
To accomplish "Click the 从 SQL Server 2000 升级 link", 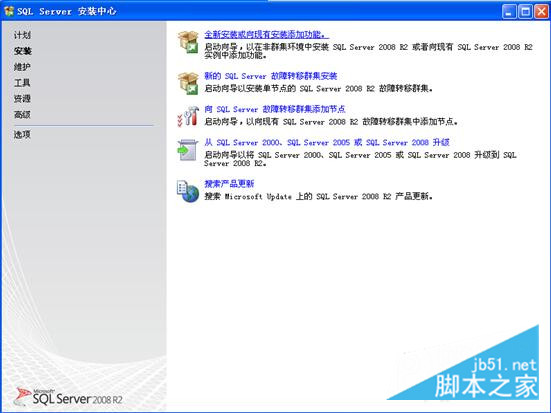I will pos(327,142).
